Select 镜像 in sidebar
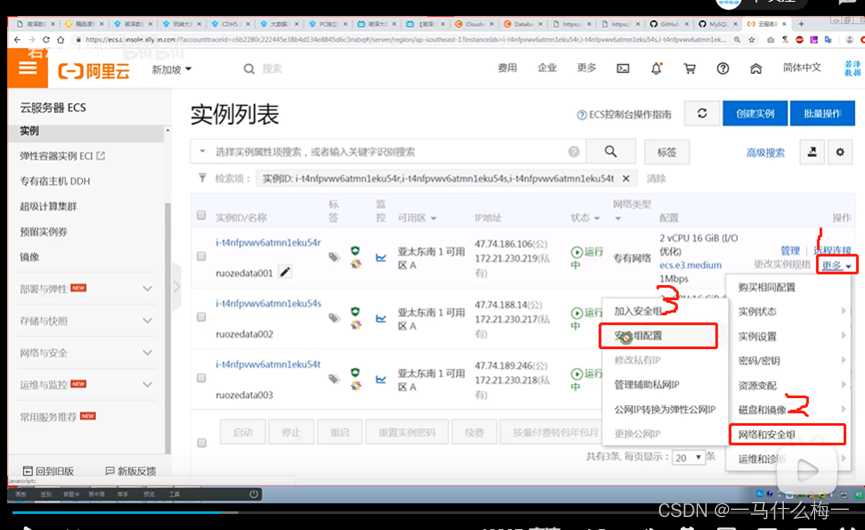The image size is (865, 530). pyautogui.click(x=29, y=257)
